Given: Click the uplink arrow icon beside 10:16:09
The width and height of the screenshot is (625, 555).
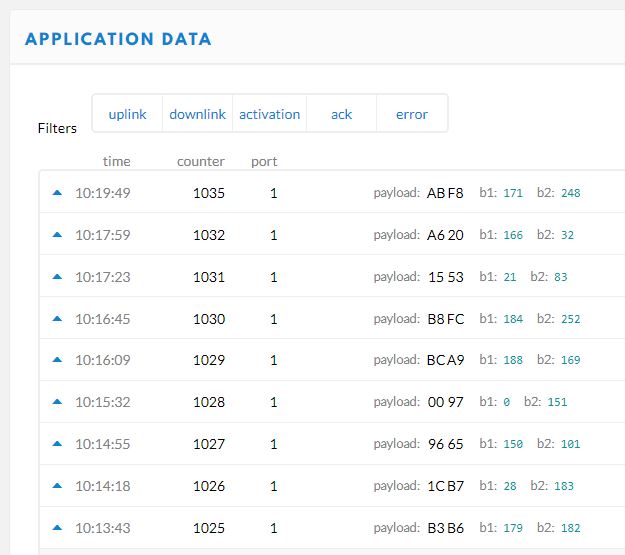Looking at the screenshot, I should pyautogui.click(x=57, y=360).
